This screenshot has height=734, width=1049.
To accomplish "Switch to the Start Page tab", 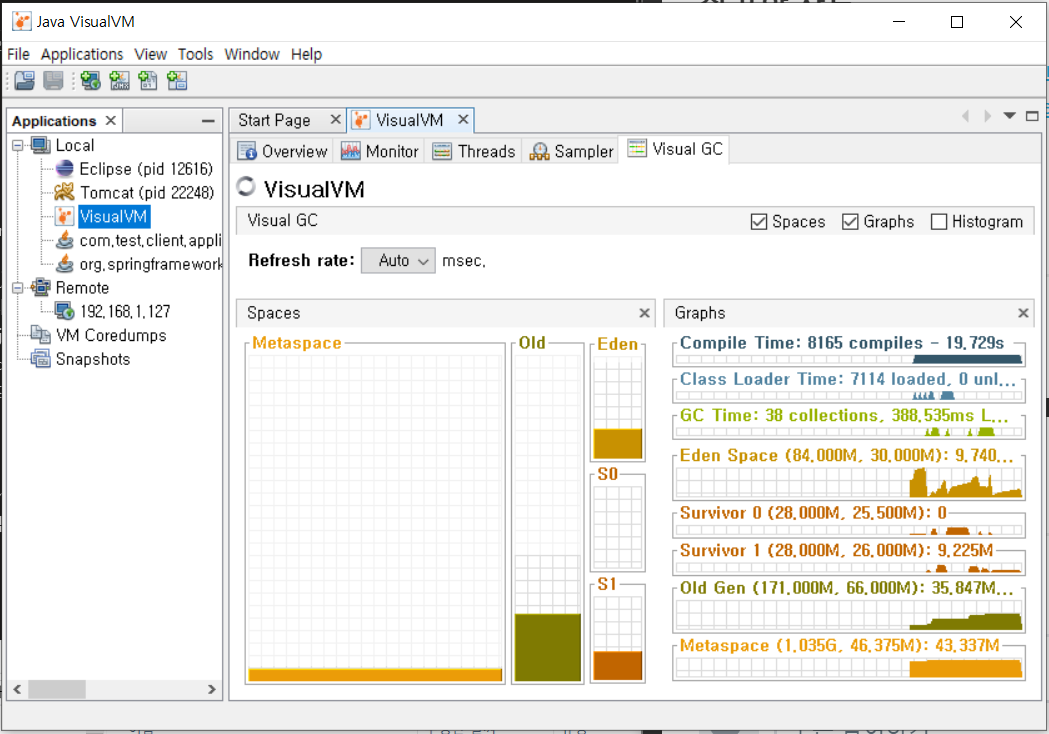I will point(274,120).
